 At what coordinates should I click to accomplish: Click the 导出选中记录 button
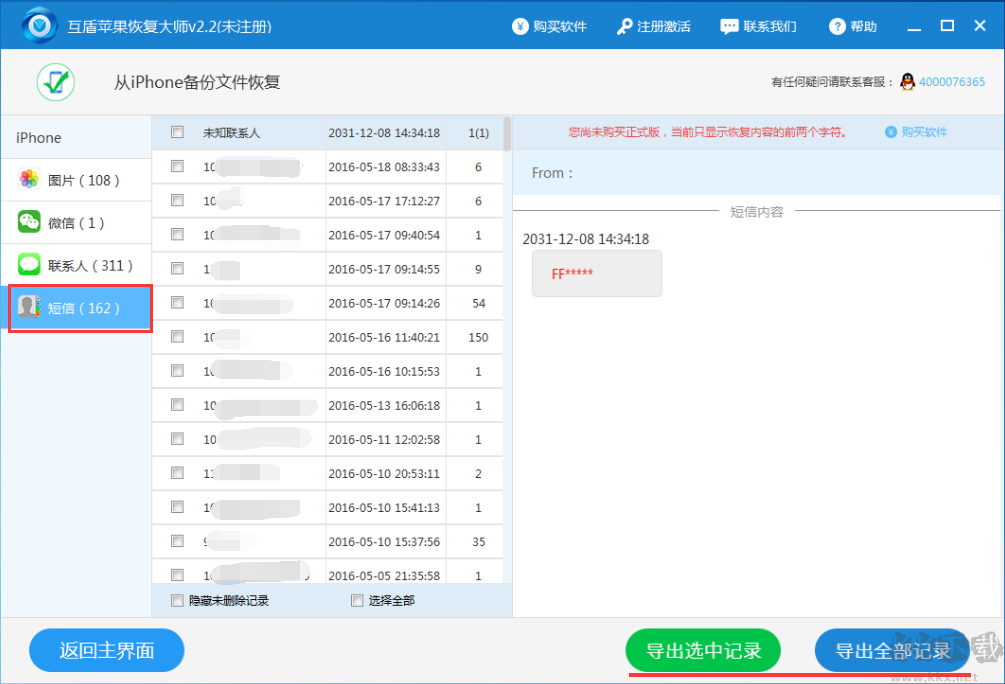(x=703, y=650)
